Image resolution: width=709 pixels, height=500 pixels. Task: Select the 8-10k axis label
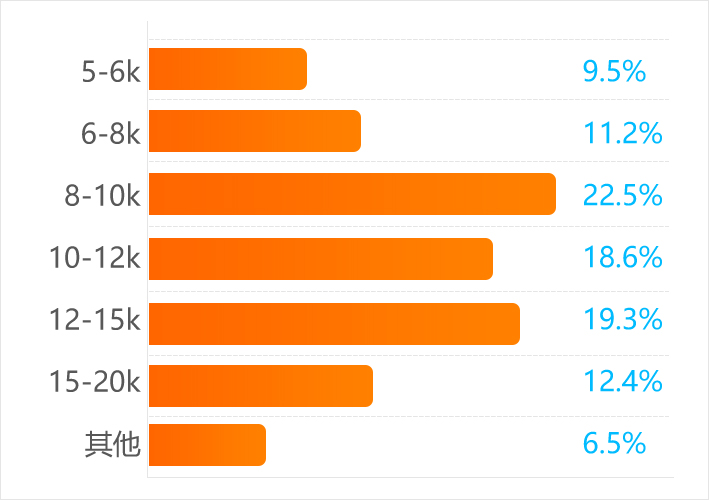tap(102, 196)
